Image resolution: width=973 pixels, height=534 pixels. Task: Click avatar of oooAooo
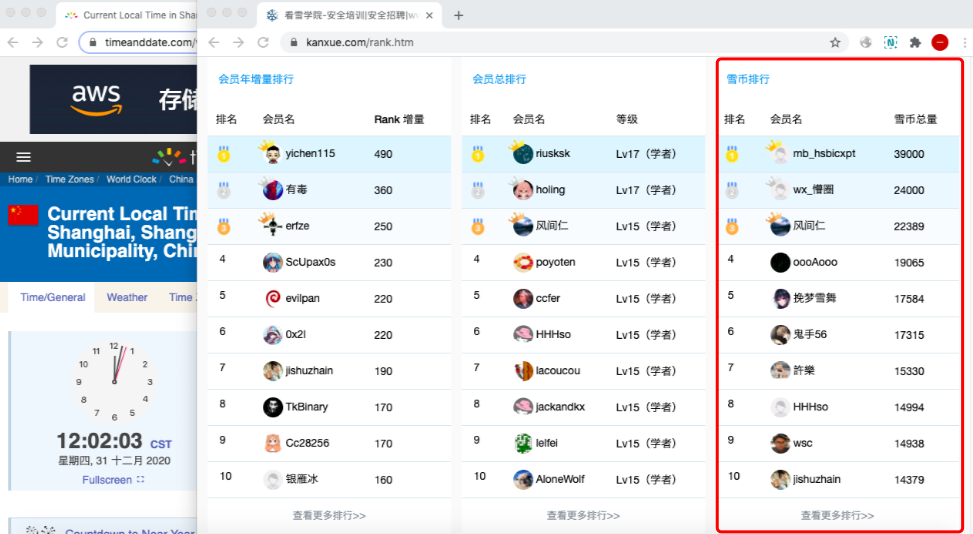point(780,262)
